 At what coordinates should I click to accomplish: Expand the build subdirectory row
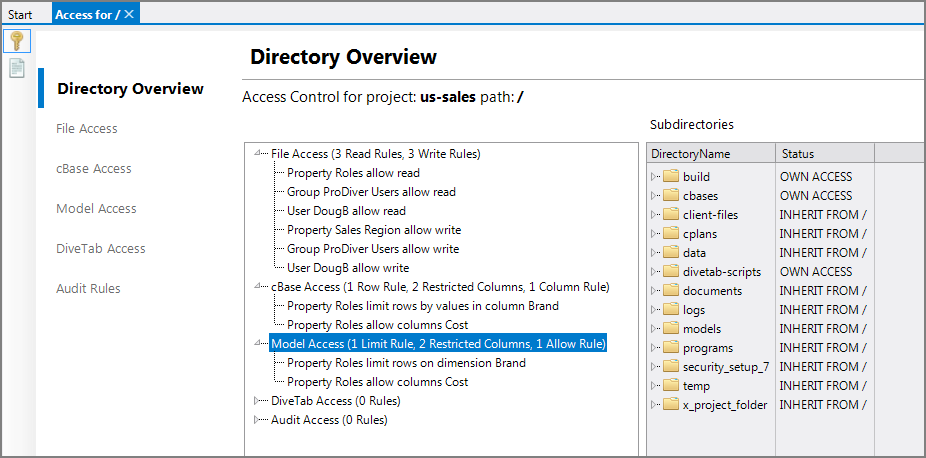pos(654,176)
